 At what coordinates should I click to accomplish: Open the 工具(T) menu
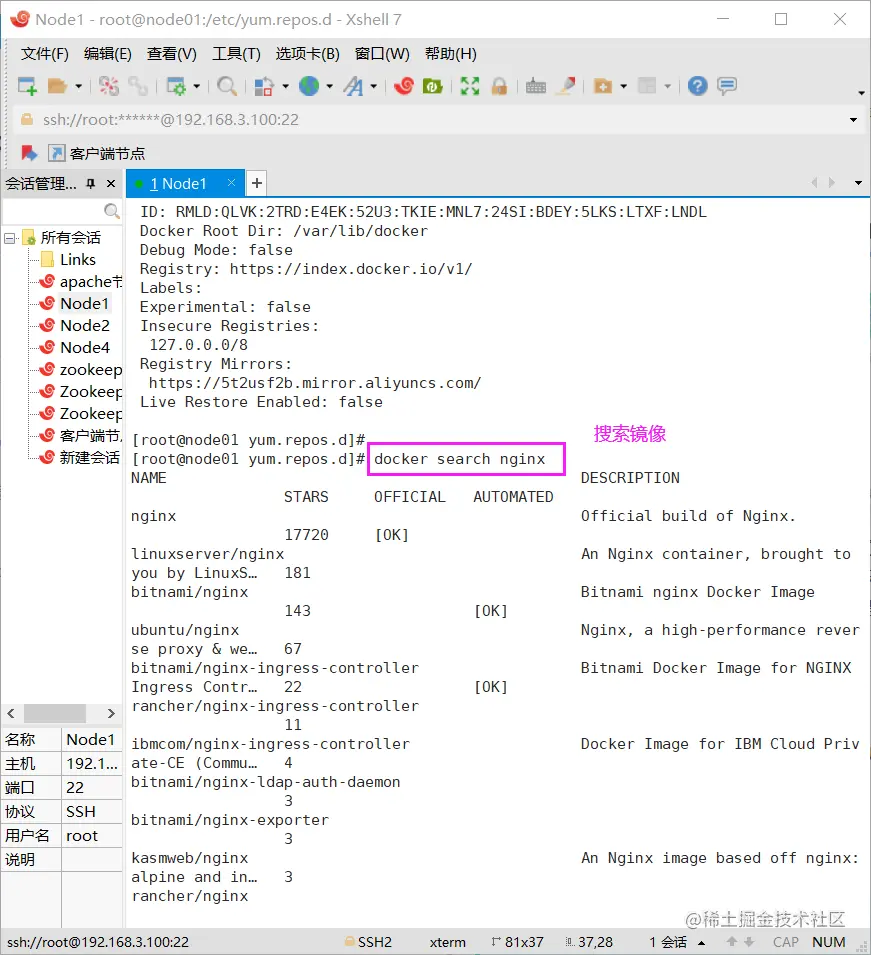pos(236,54)
